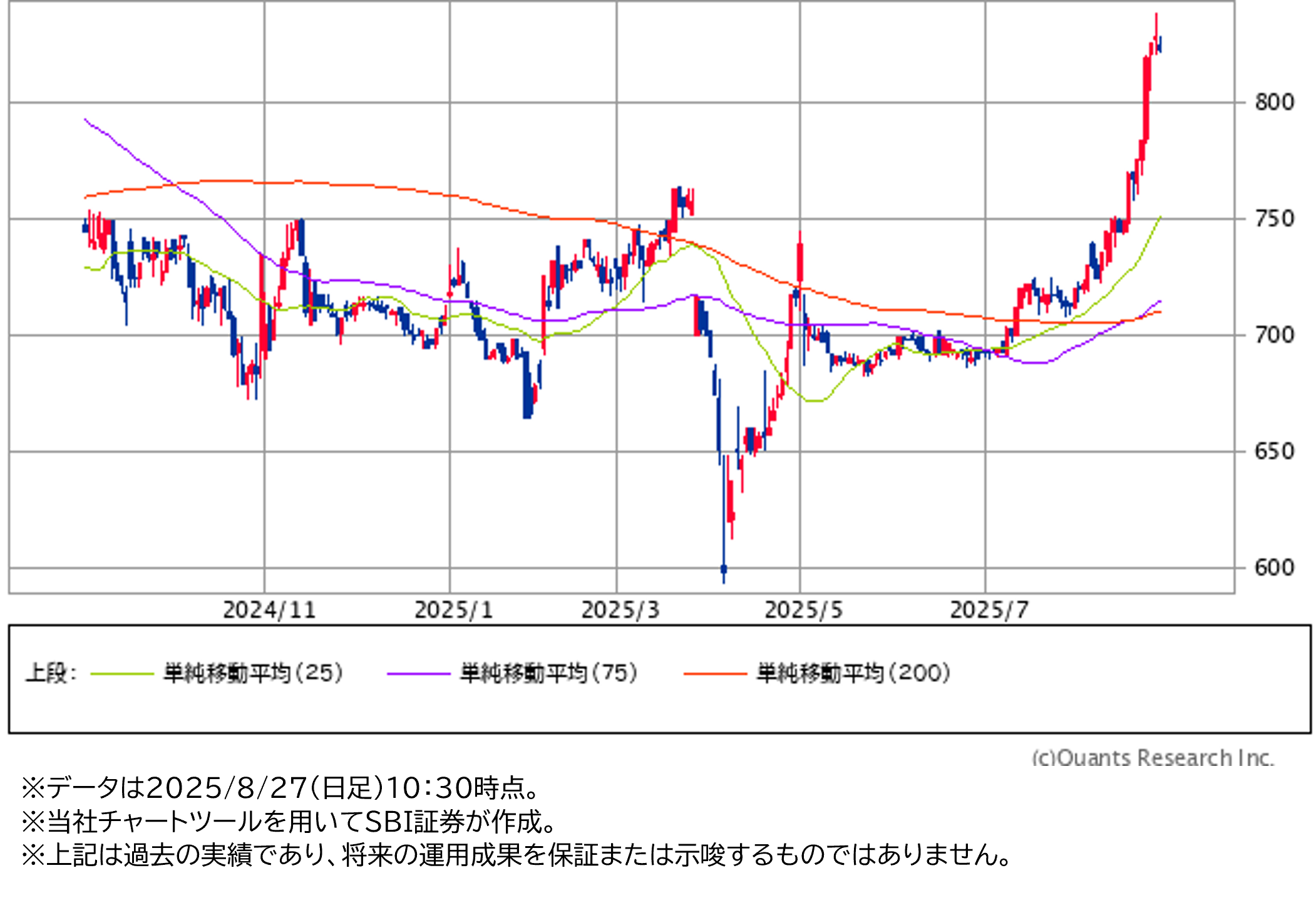This screenshot has width=1316, height=920.
Task: Click the 650 price axis label
Action: tap(1274, 452)
